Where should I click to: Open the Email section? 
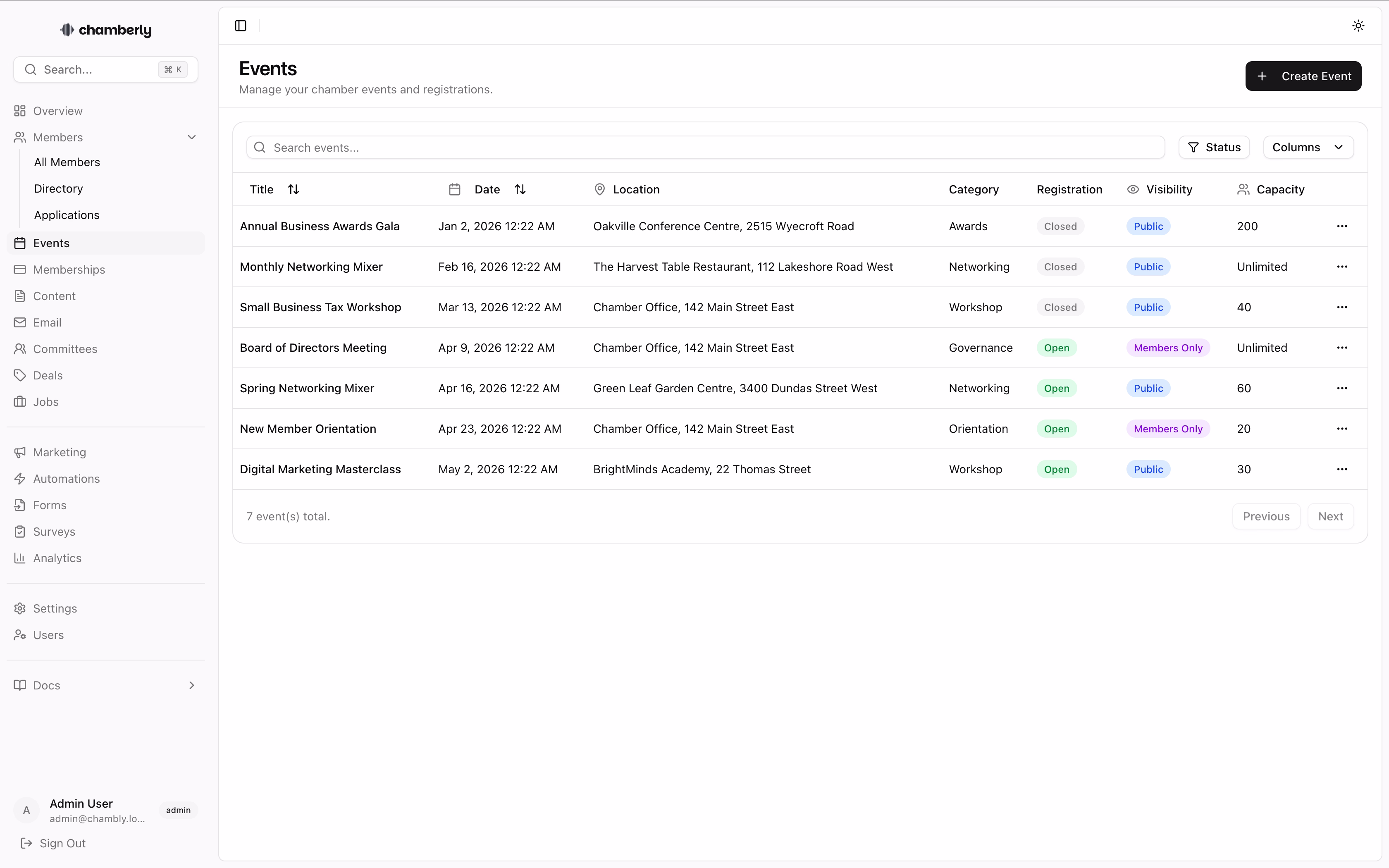[105, 323]
